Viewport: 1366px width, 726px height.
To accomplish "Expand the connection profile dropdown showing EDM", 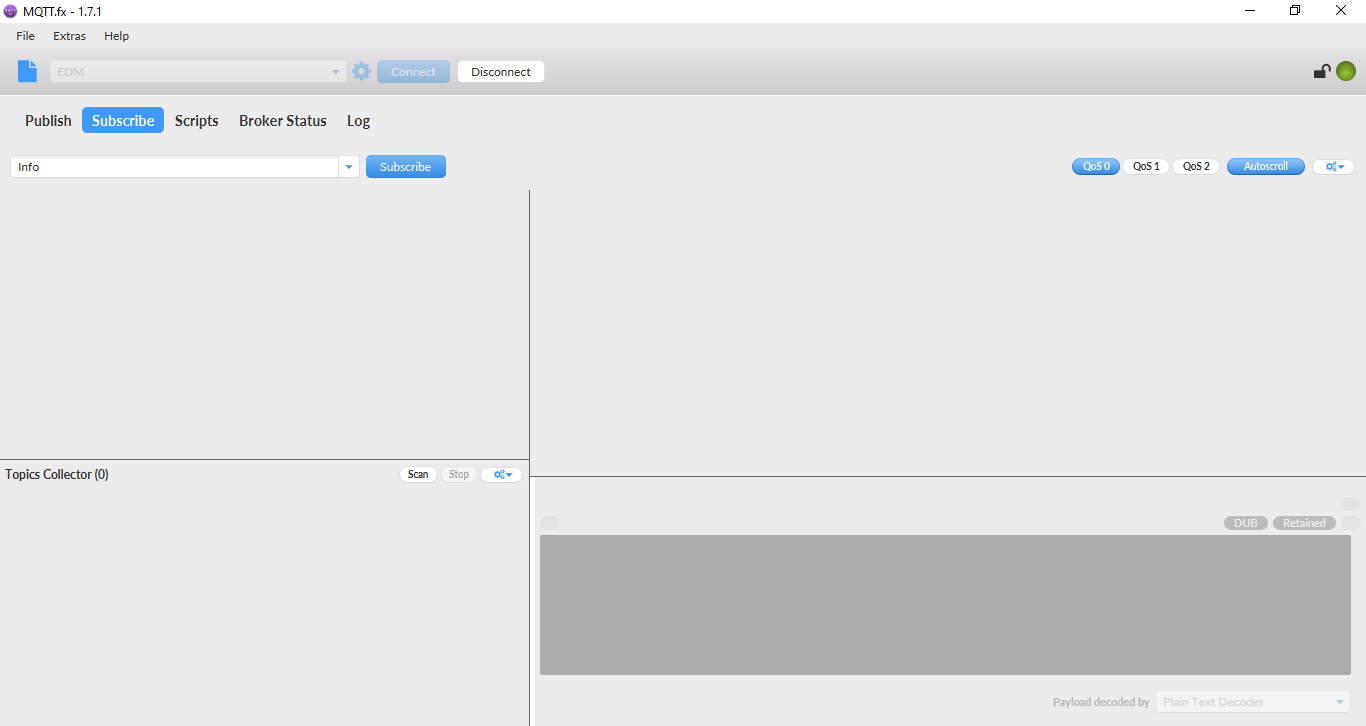I will (x=335, y=71).
